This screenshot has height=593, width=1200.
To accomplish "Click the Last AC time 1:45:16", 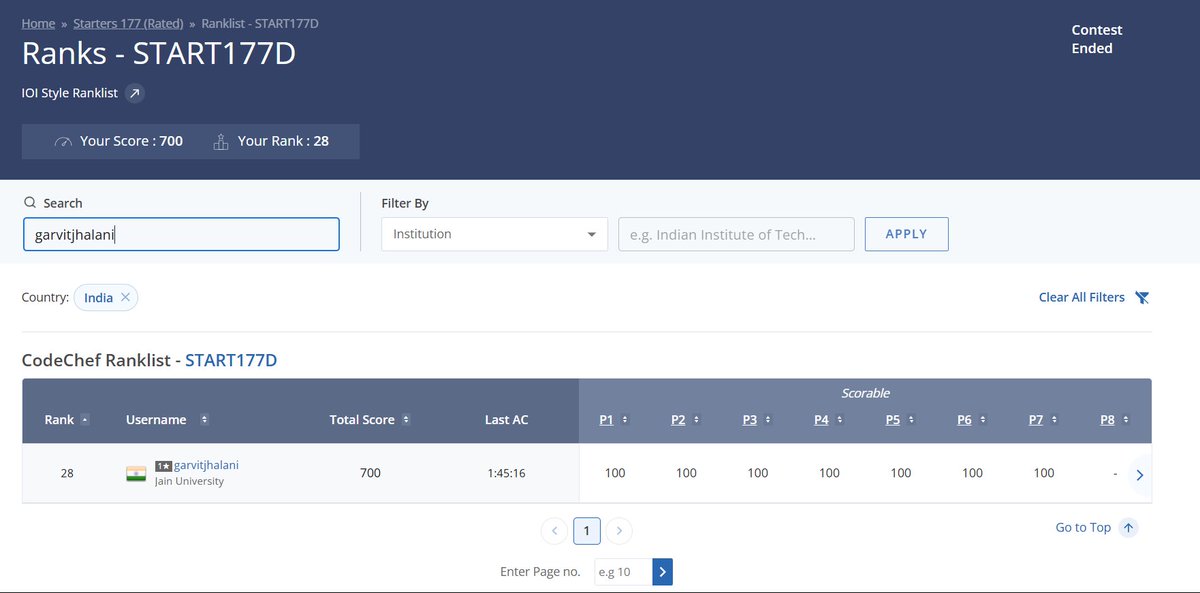I will point(507,473).
